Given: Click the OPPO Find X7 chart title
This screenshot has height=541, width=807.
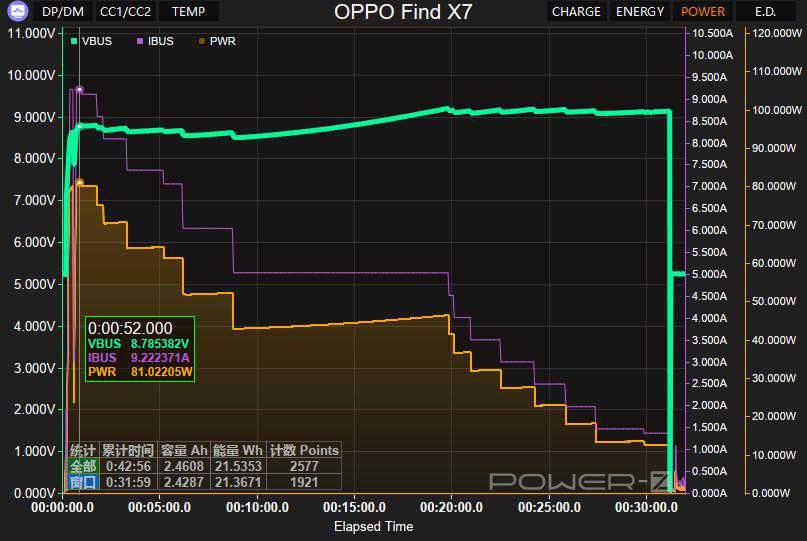Looking at the screenshot, I should point(403,12).
